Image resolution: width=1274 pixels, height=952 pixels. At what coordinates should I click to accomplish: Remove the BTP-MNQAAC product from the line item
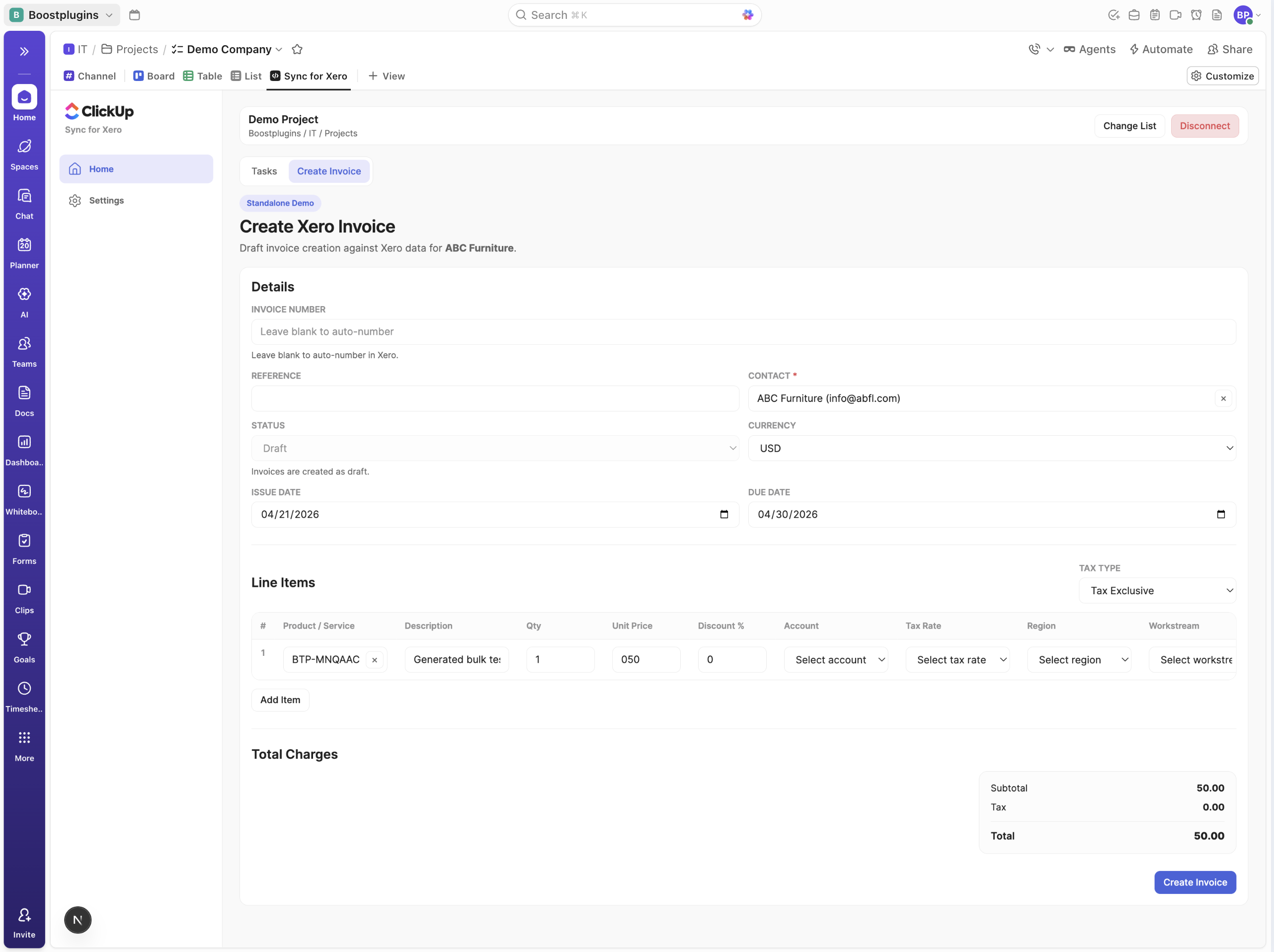374,660
